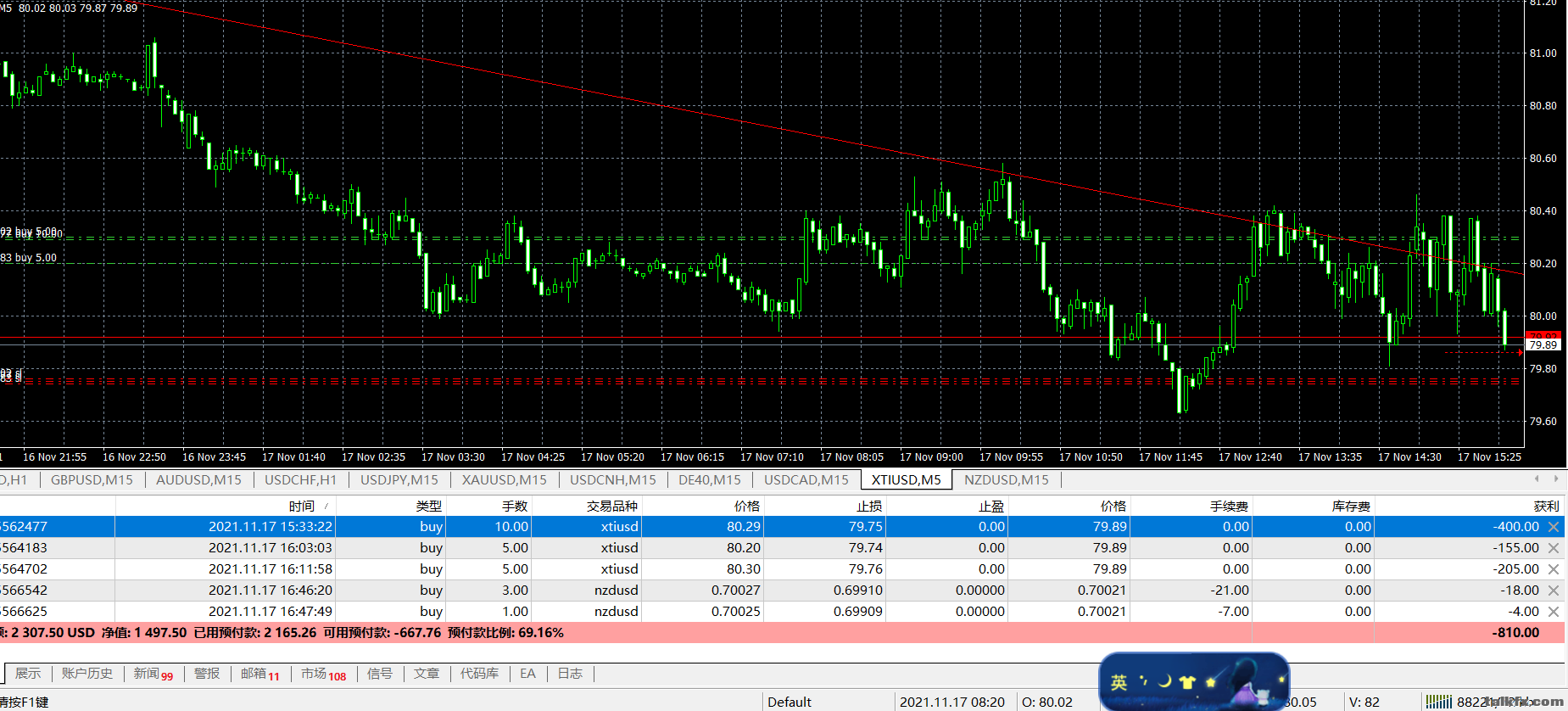Switch to the GBPUSD,M15 chart tab

pos(92,480)
